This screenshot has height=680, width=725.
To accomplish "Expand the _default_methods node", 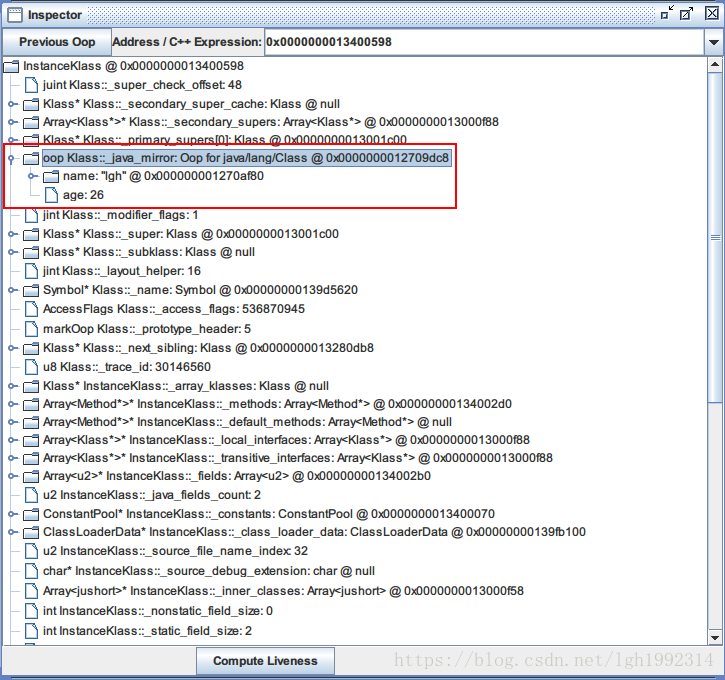I will (12, 422).
